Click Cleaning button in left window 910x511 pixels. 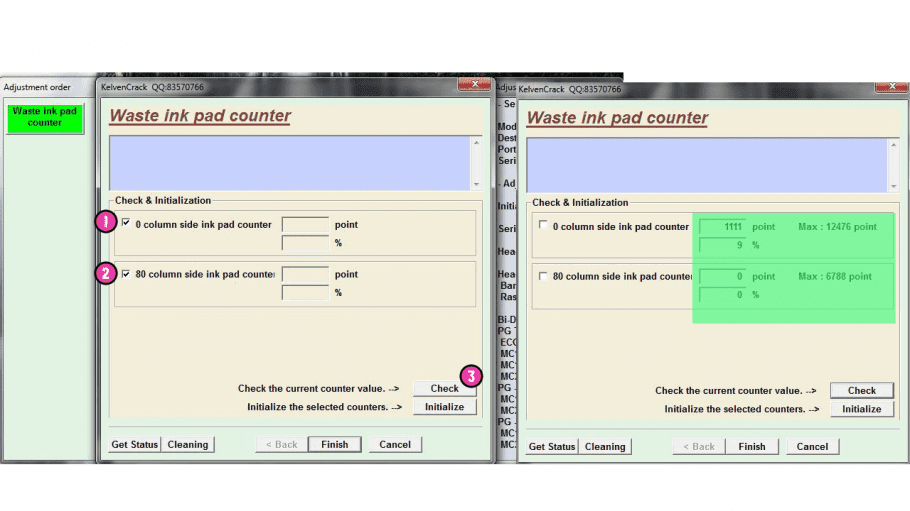[187, 445]
